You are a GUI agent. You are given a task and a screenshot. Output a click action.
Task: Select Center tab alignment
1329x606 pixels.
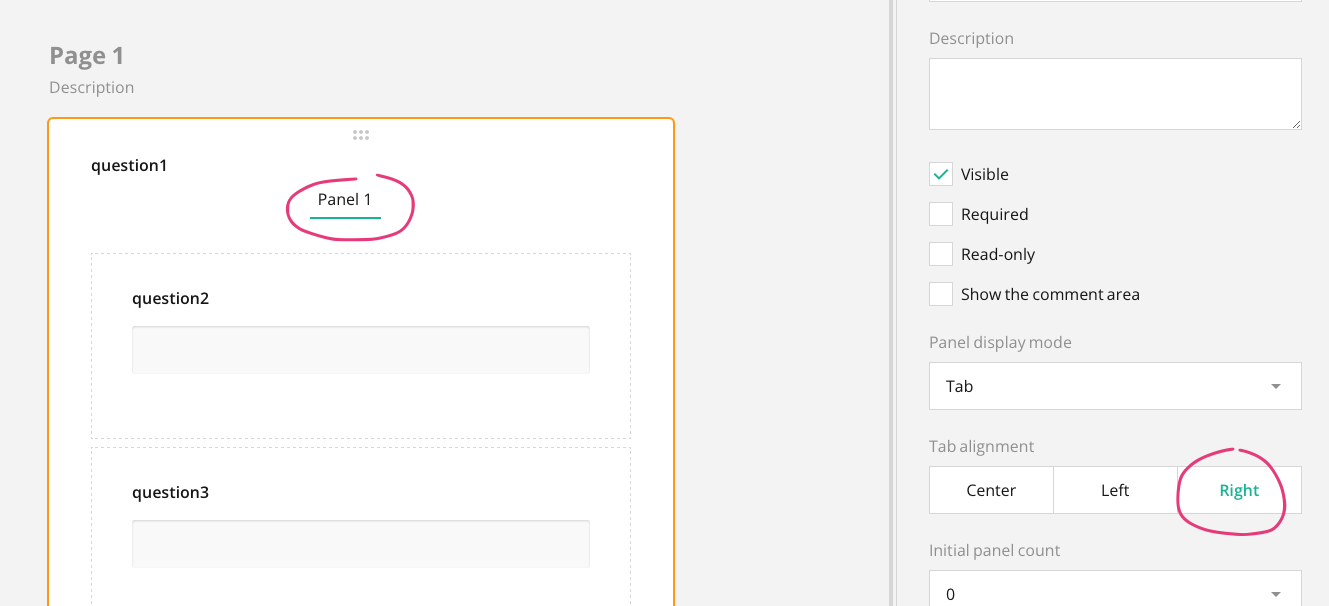[x=991, y=490]
